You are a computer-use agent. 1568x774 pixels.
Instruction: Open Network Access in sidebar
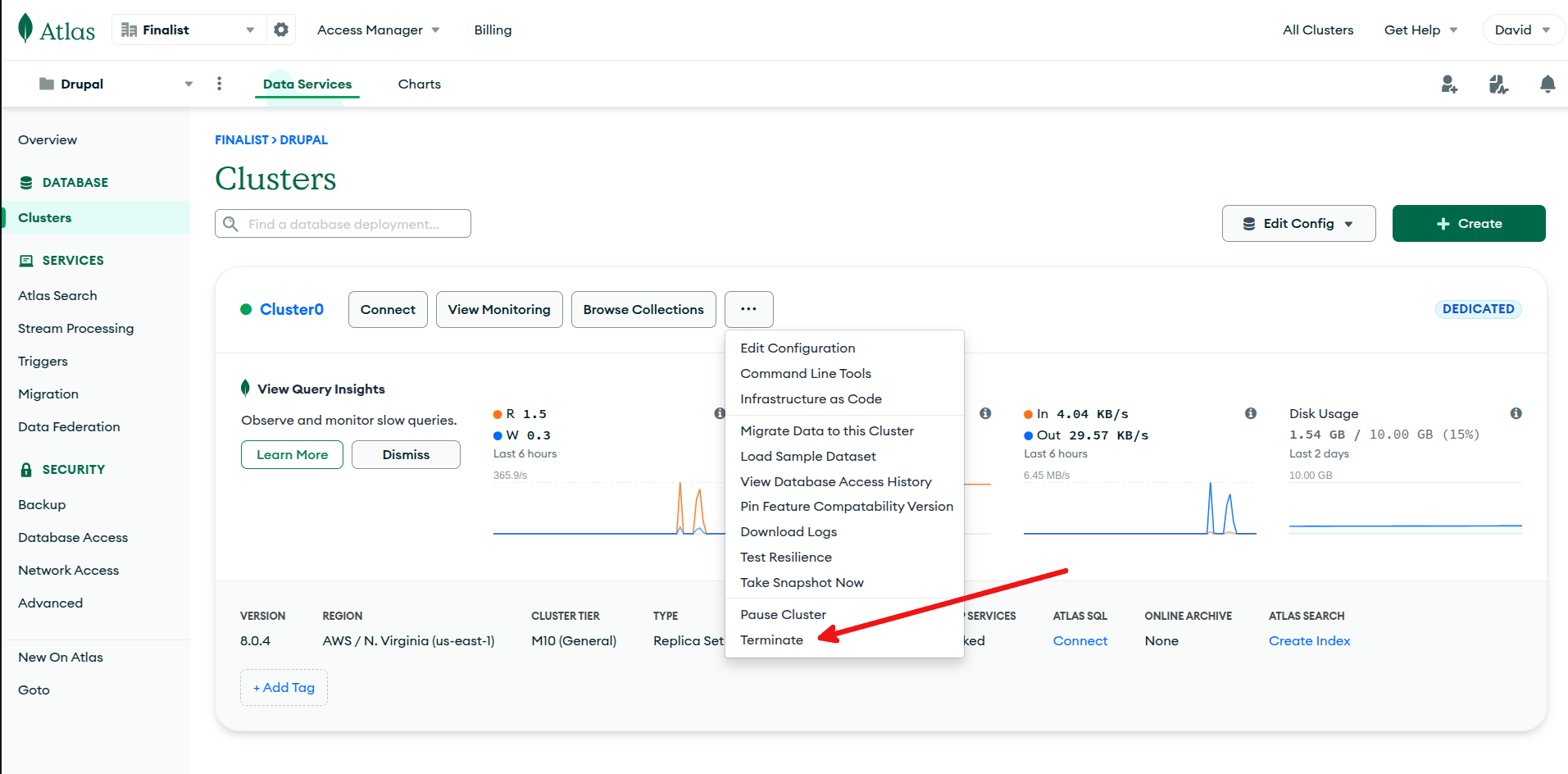coord(68,570)
